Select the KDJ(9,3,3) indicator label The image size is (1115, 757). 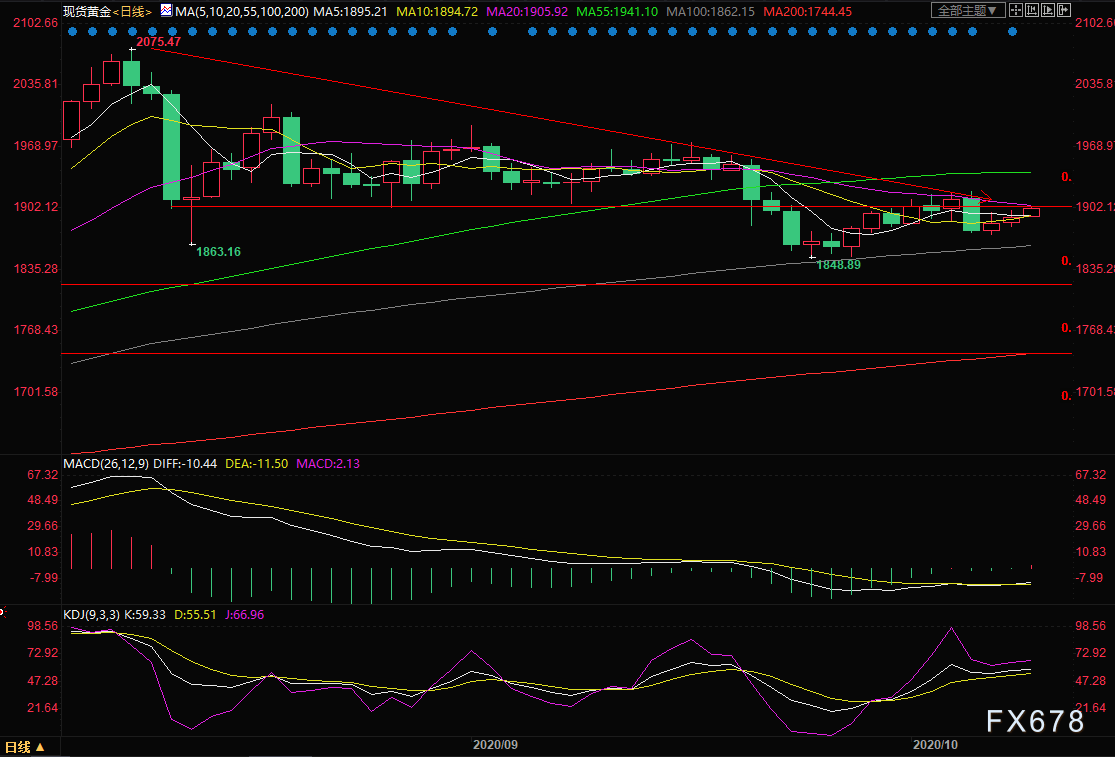92,614
